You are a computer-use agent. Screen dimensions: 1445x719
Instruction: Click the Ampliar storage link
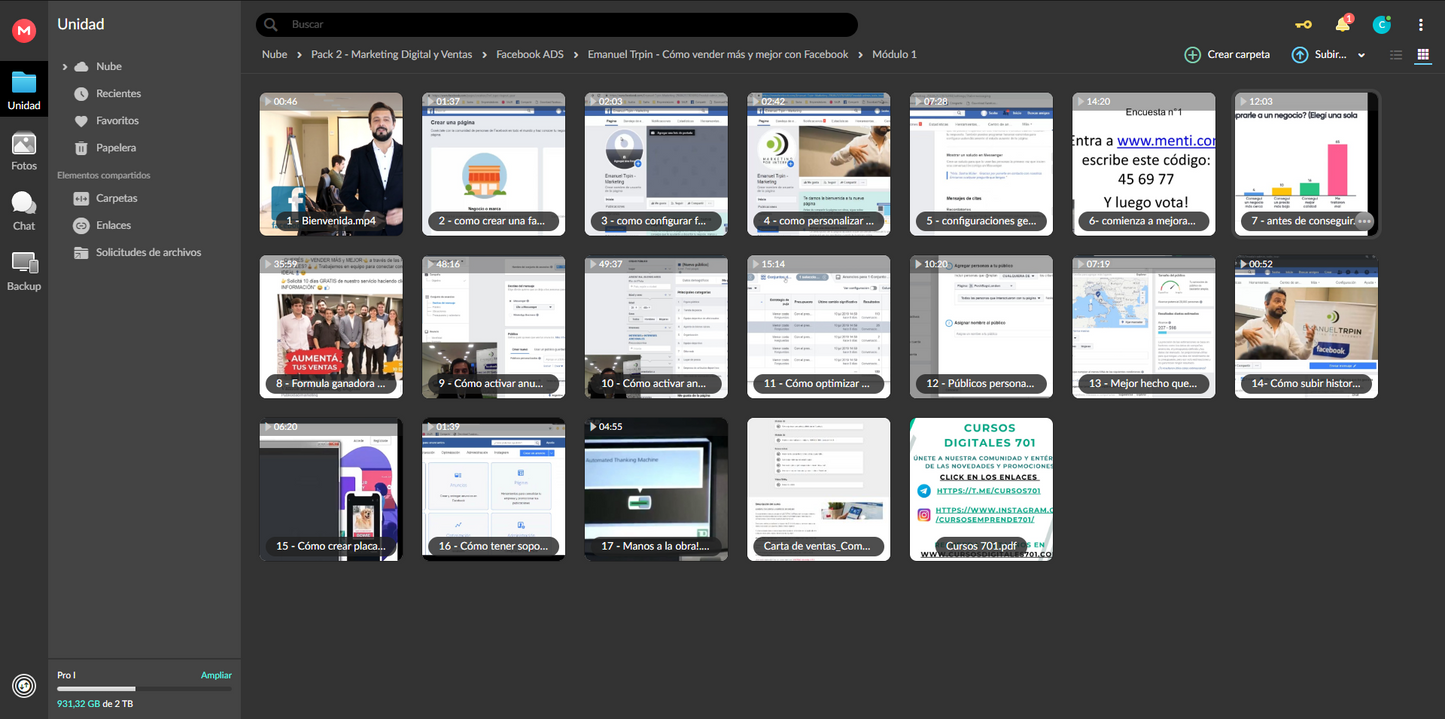coord(216,676)
